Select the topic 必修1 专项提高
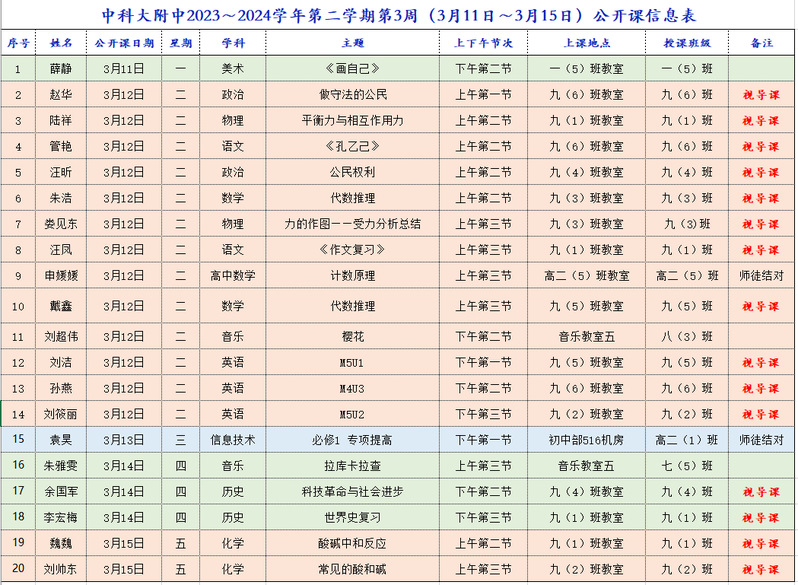This screenshot has height=585, width=798. (353, 440)
